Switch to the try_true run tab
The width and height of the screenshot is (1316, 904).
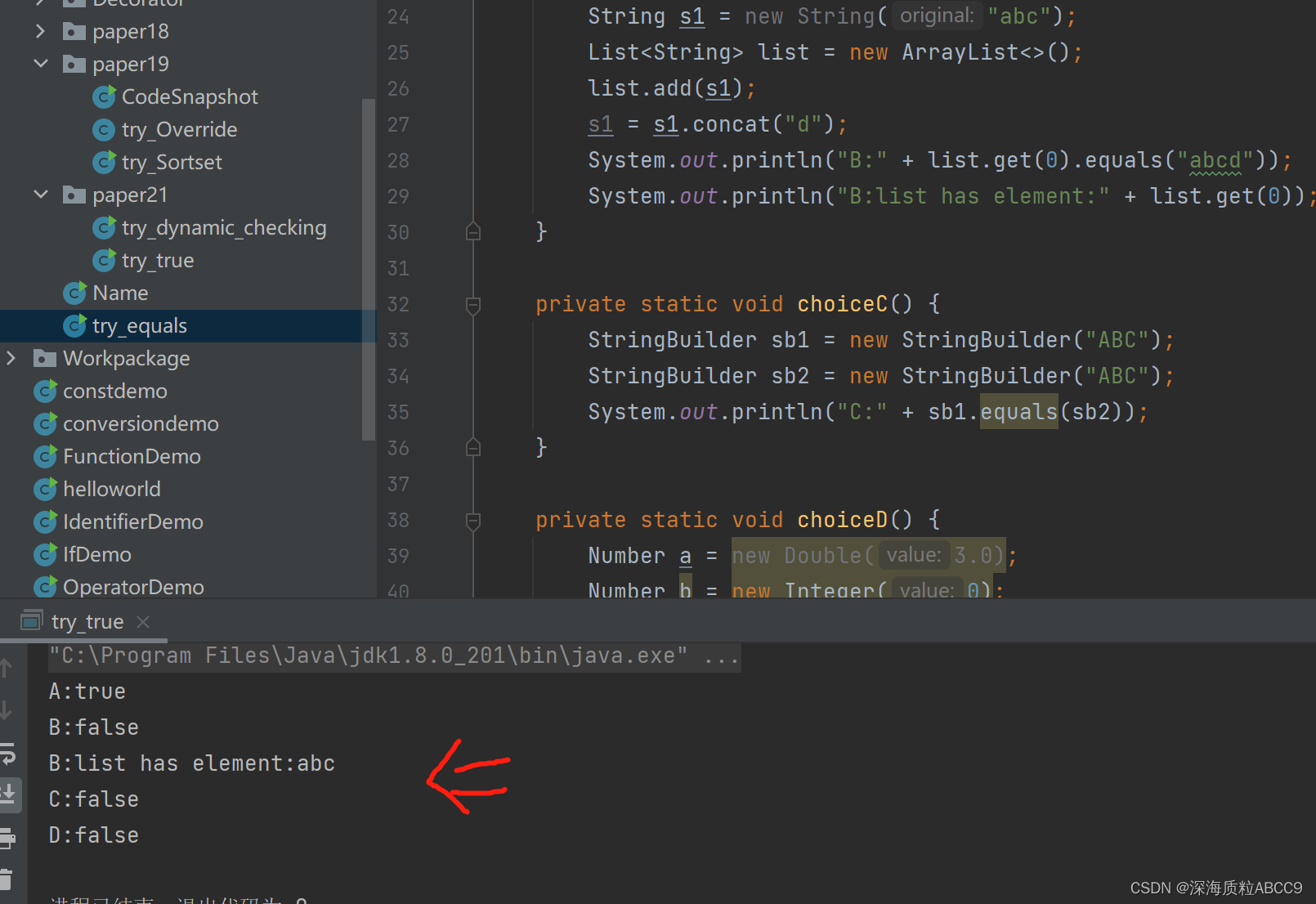(x=87, y=622)
